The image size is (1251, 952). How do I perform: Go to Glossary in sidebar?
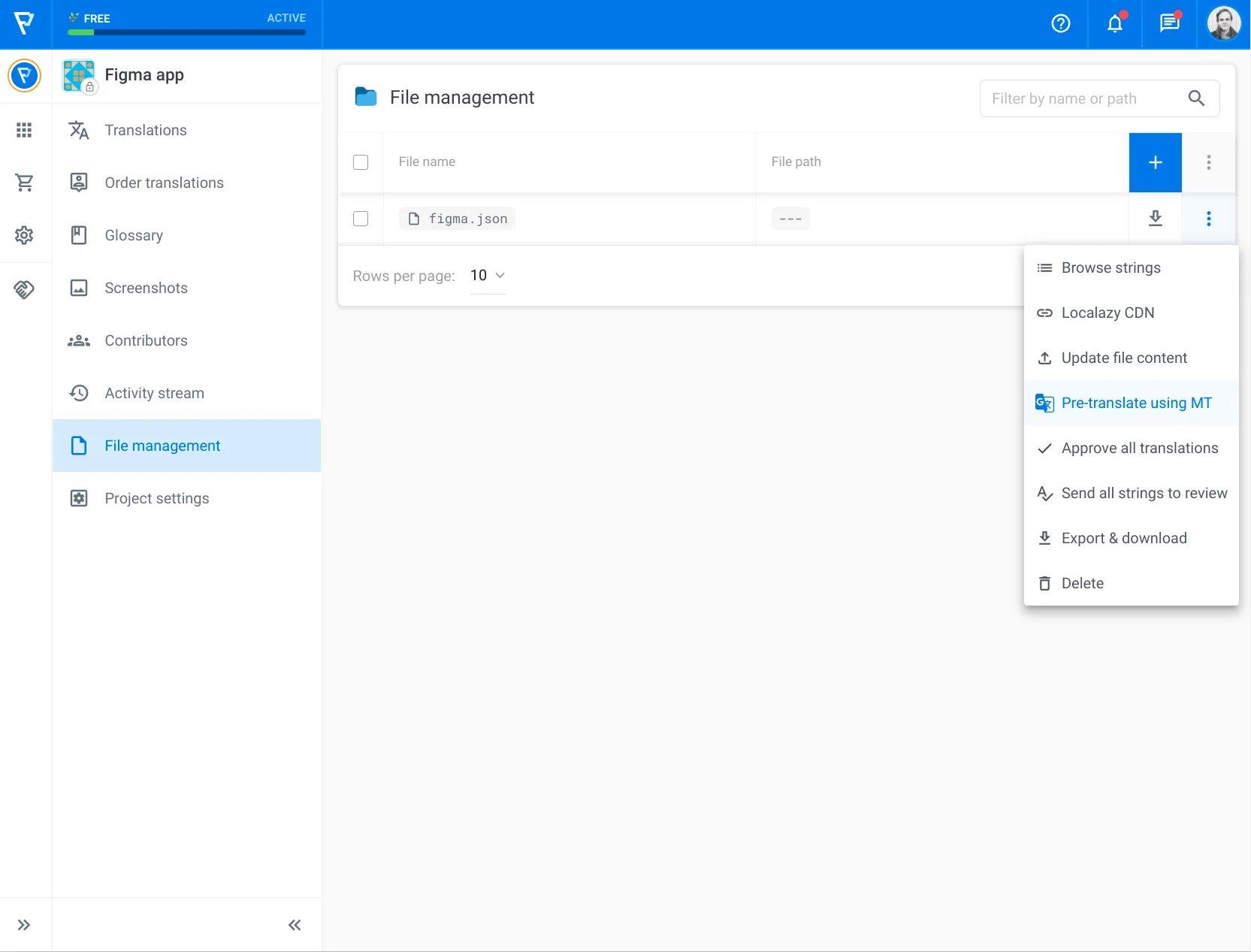pyautogui.click(x=134, y=235)
